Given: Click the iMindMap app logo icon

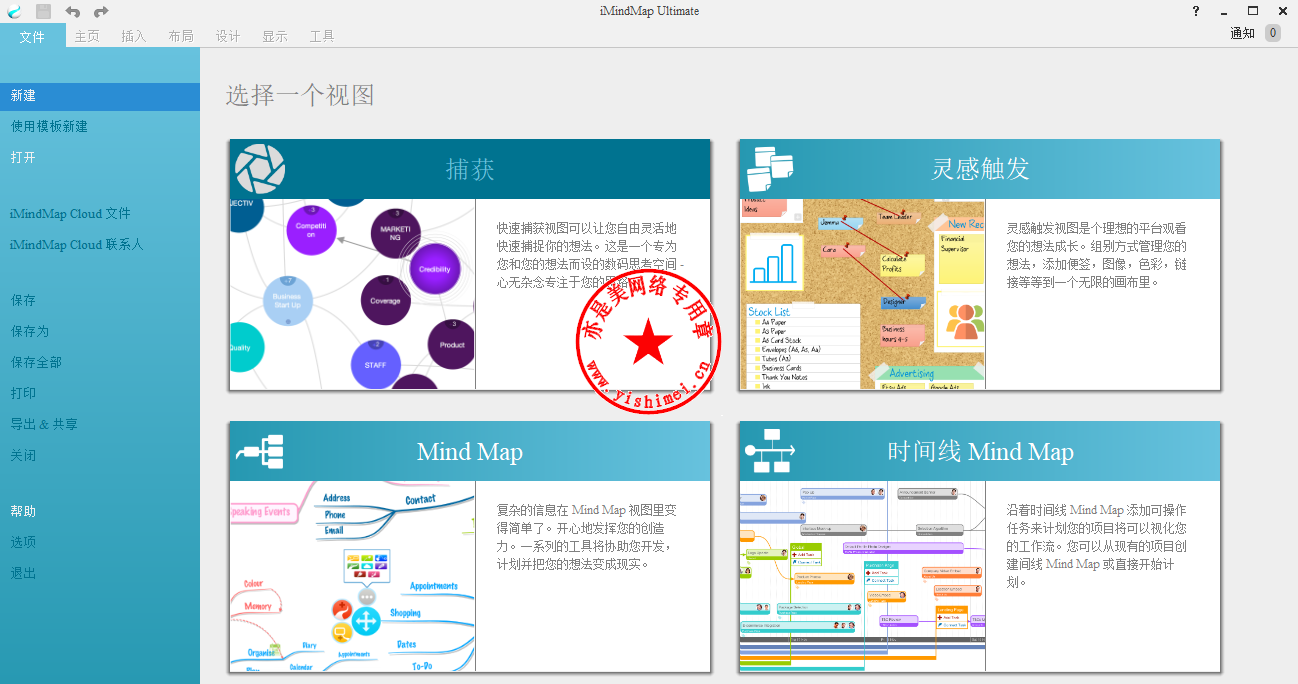Looking at the screenshot, I should [14, 12].
